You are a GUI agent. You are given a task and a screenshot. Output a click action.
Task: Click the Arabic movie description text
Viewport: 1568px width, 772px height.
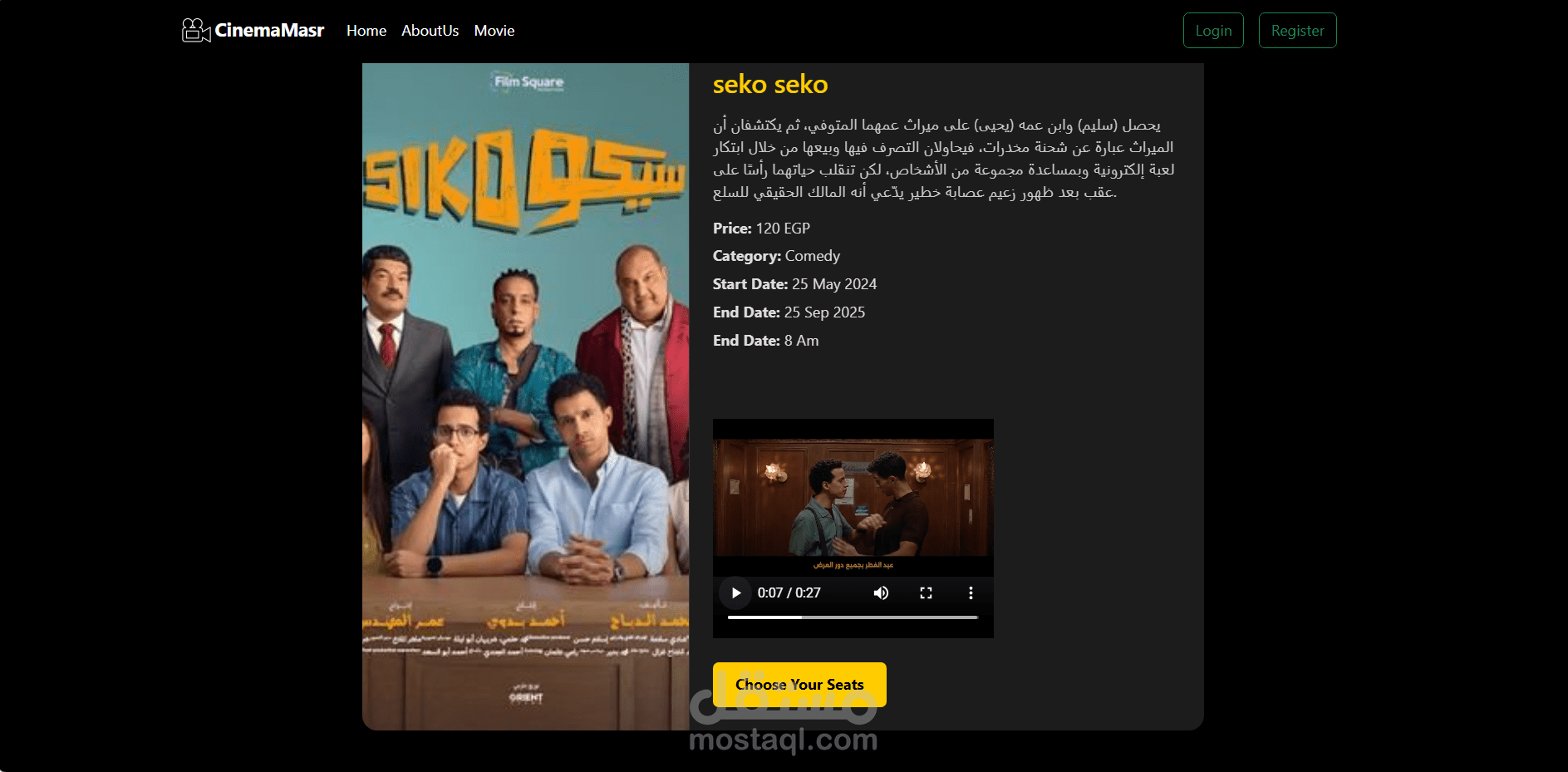[x=944, y=159]
